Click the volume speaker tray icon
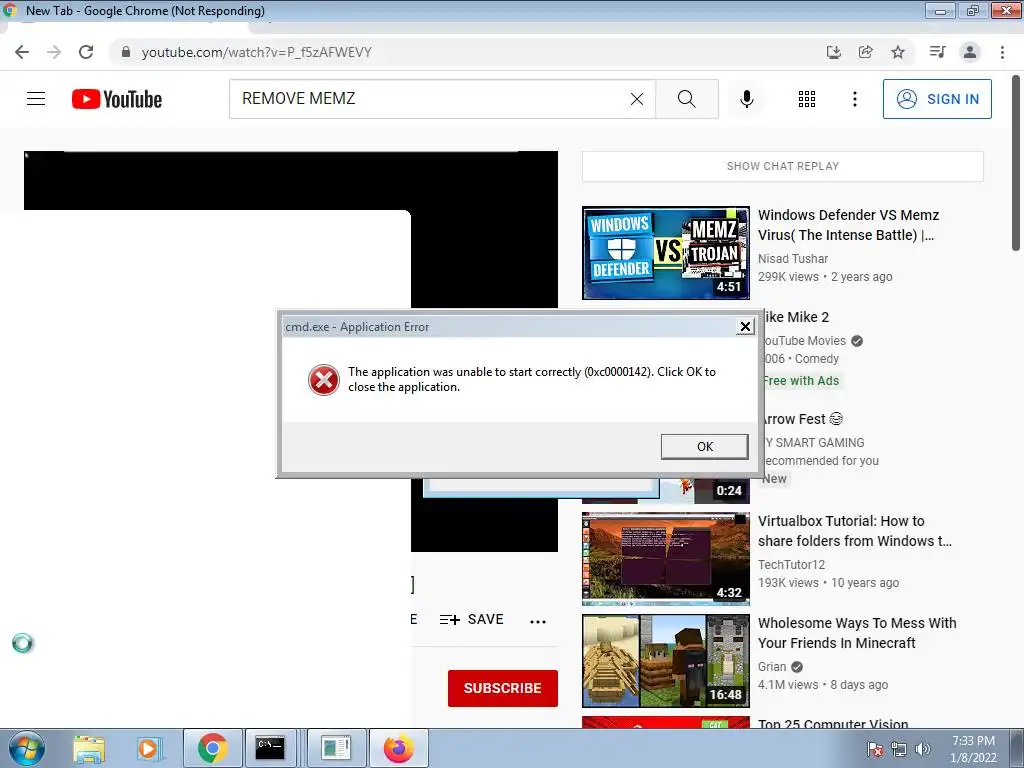 923,749
